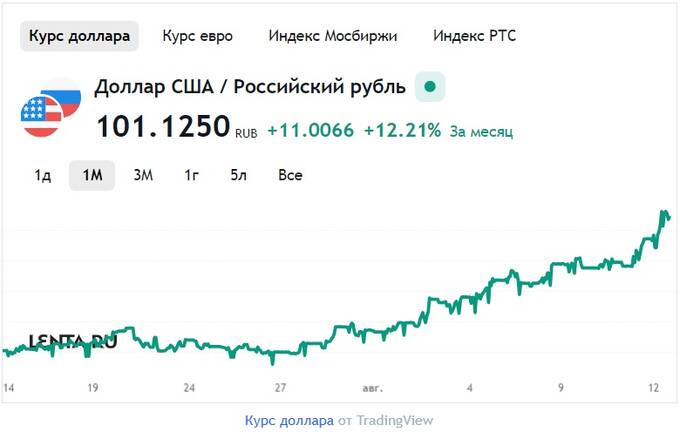
Task: Click the green market status dot
Action: tap(430, 87)
